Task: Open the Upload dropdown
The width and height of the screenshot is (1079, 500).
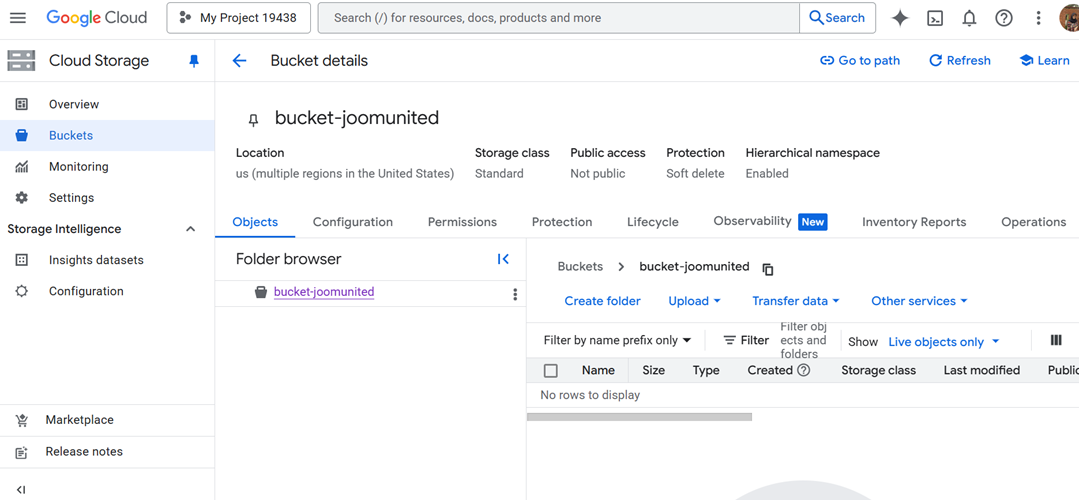Action: 694,301
